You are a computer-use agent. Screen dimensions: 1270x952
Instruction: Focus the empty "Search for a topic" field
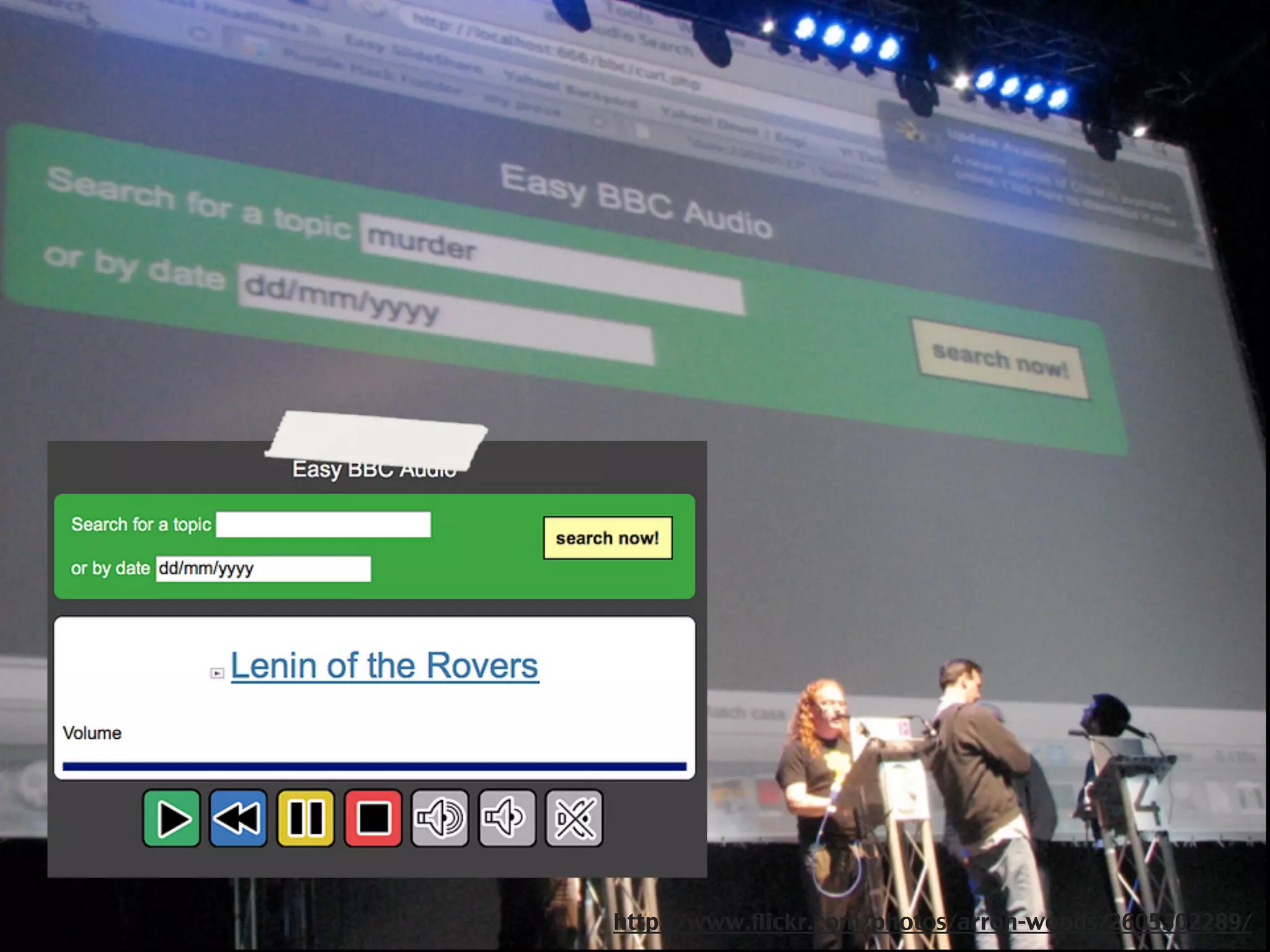tap(323, 524)
